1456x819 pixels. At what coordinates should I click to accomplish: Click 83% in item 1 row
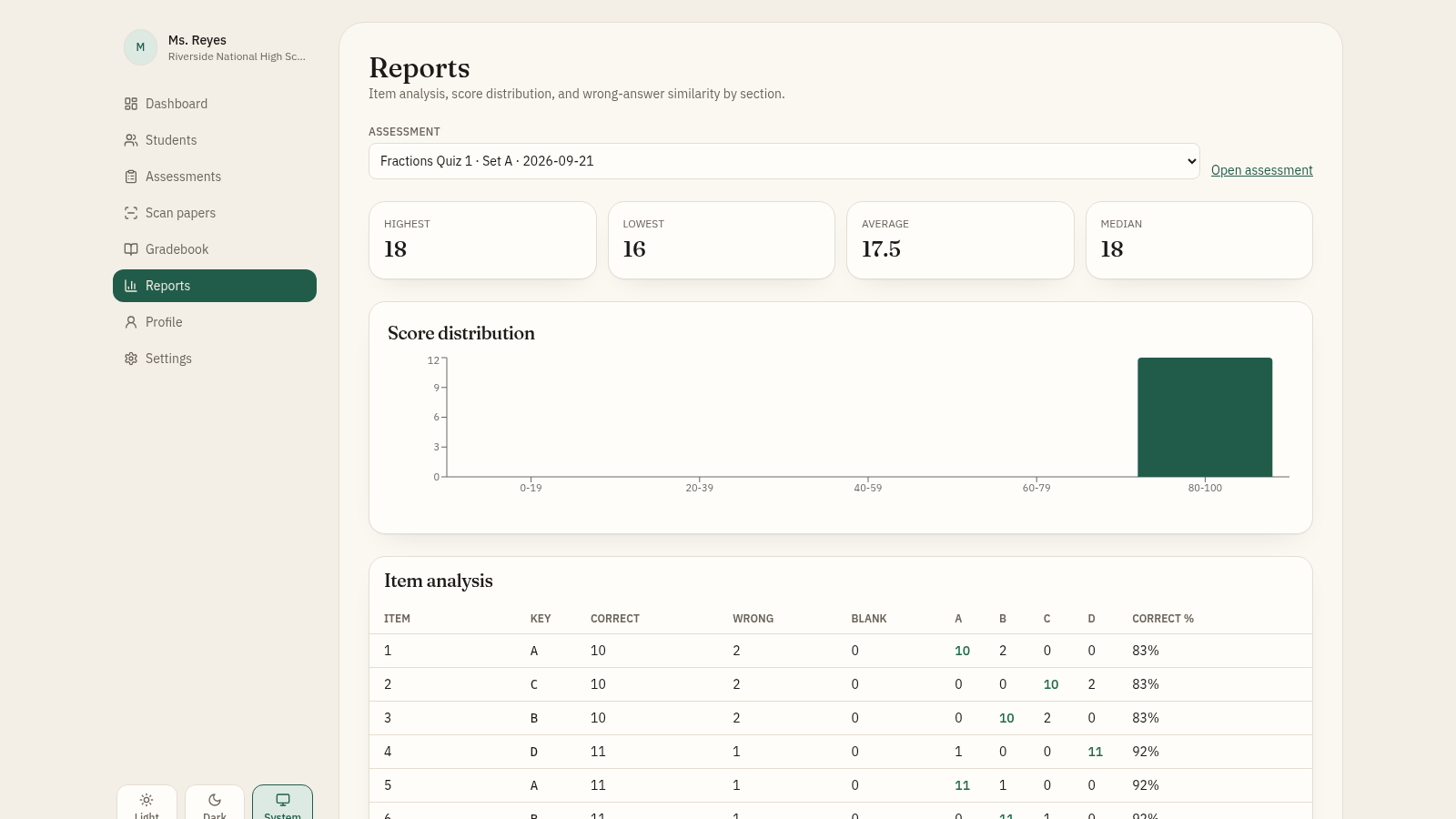pyautogui.click(x=1146, y=651)
